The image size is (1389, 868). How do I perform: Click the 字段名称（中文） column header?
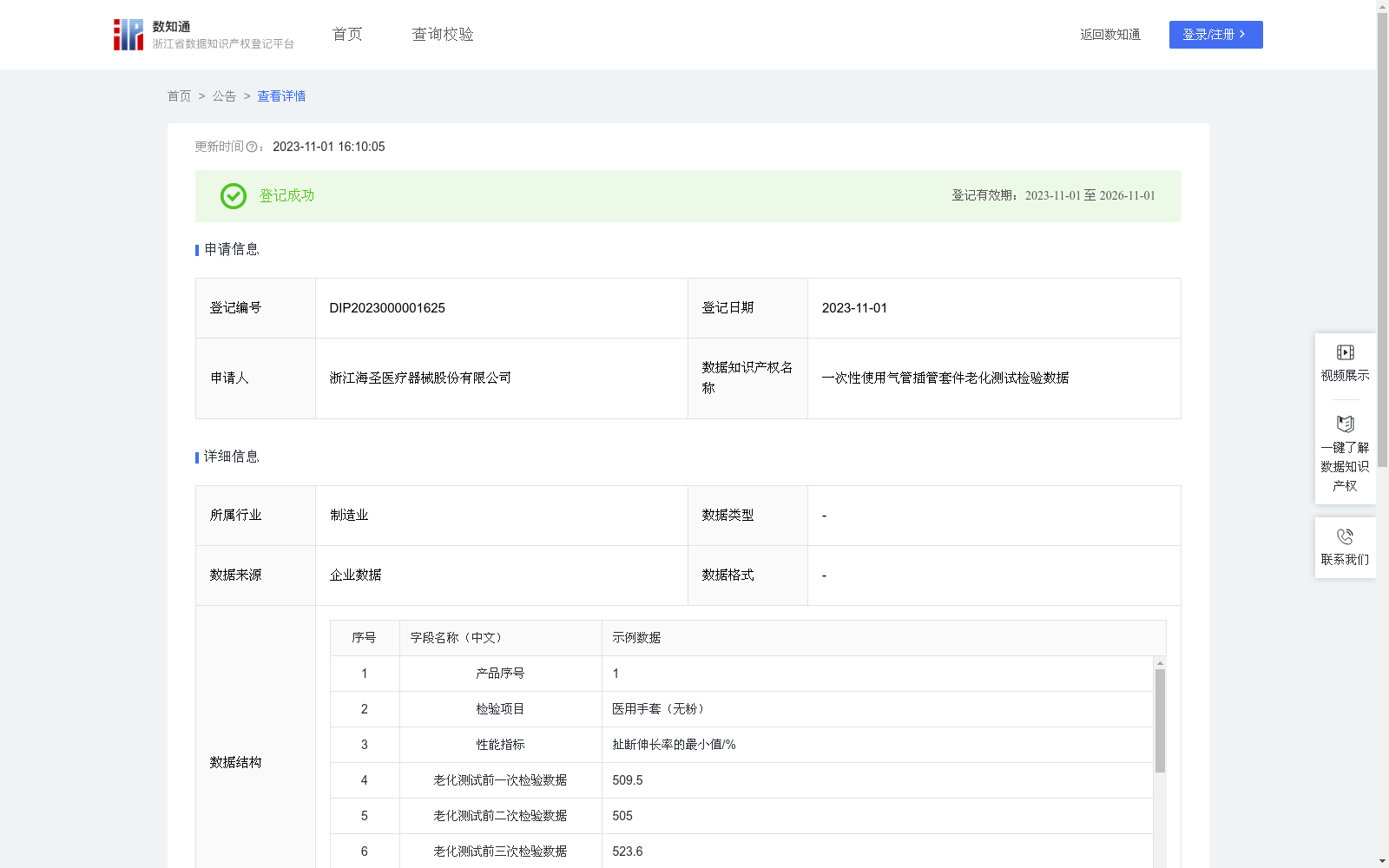click(x=501, y=638)
